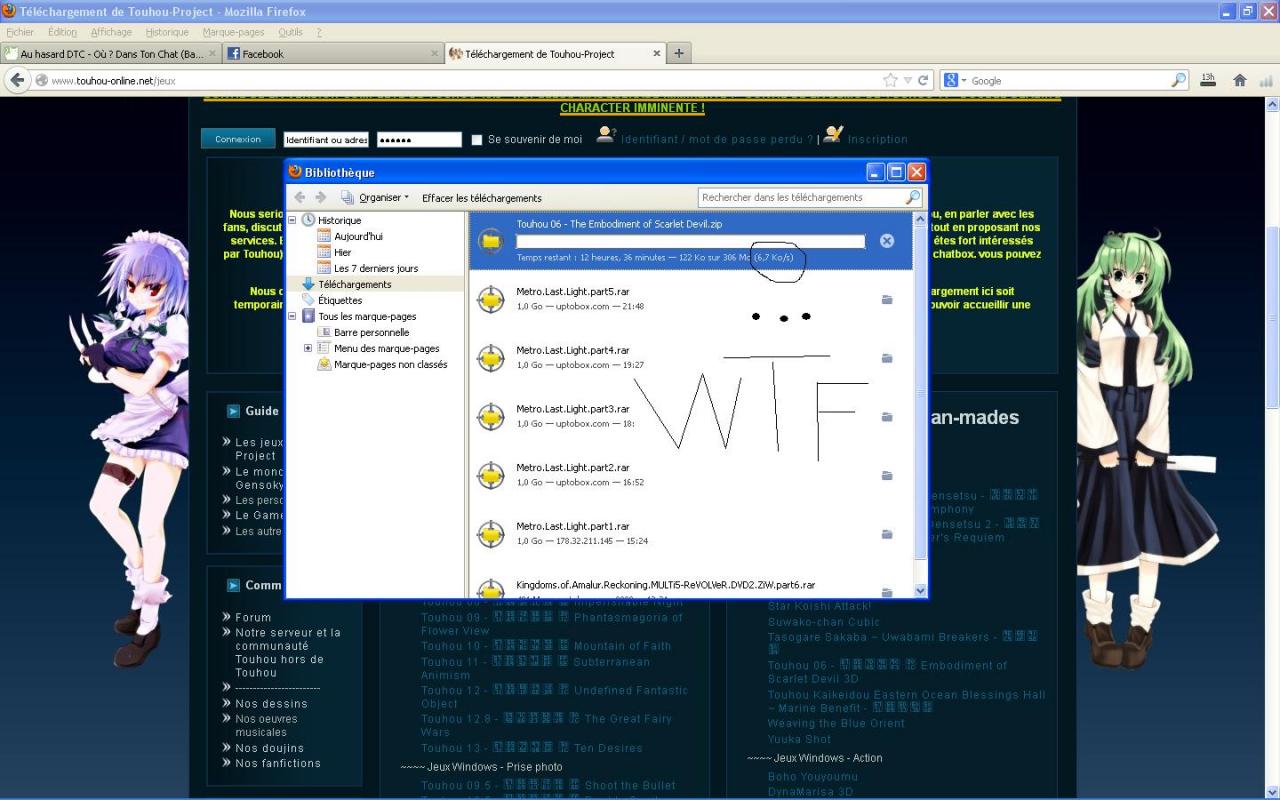Click the lost password icon beside the login form
The height and width of the screenshot is (800, 1280).
point(605,135)
